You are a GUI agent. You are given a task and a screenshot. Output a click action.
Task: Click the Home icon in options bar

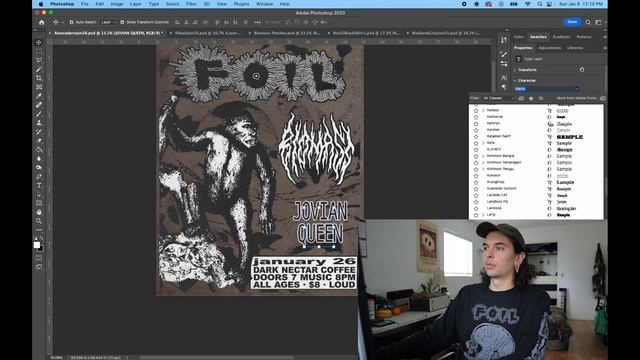[41, 22]
